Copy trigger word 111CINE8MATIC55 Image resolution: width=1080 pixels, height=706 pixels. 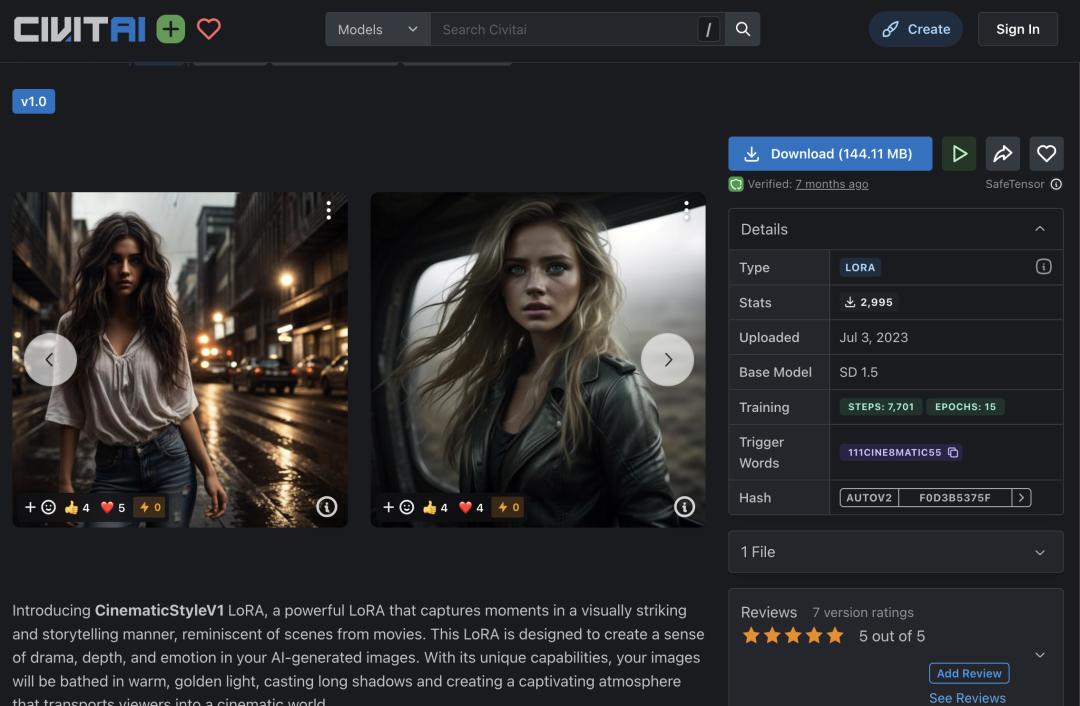pos(953,452)
